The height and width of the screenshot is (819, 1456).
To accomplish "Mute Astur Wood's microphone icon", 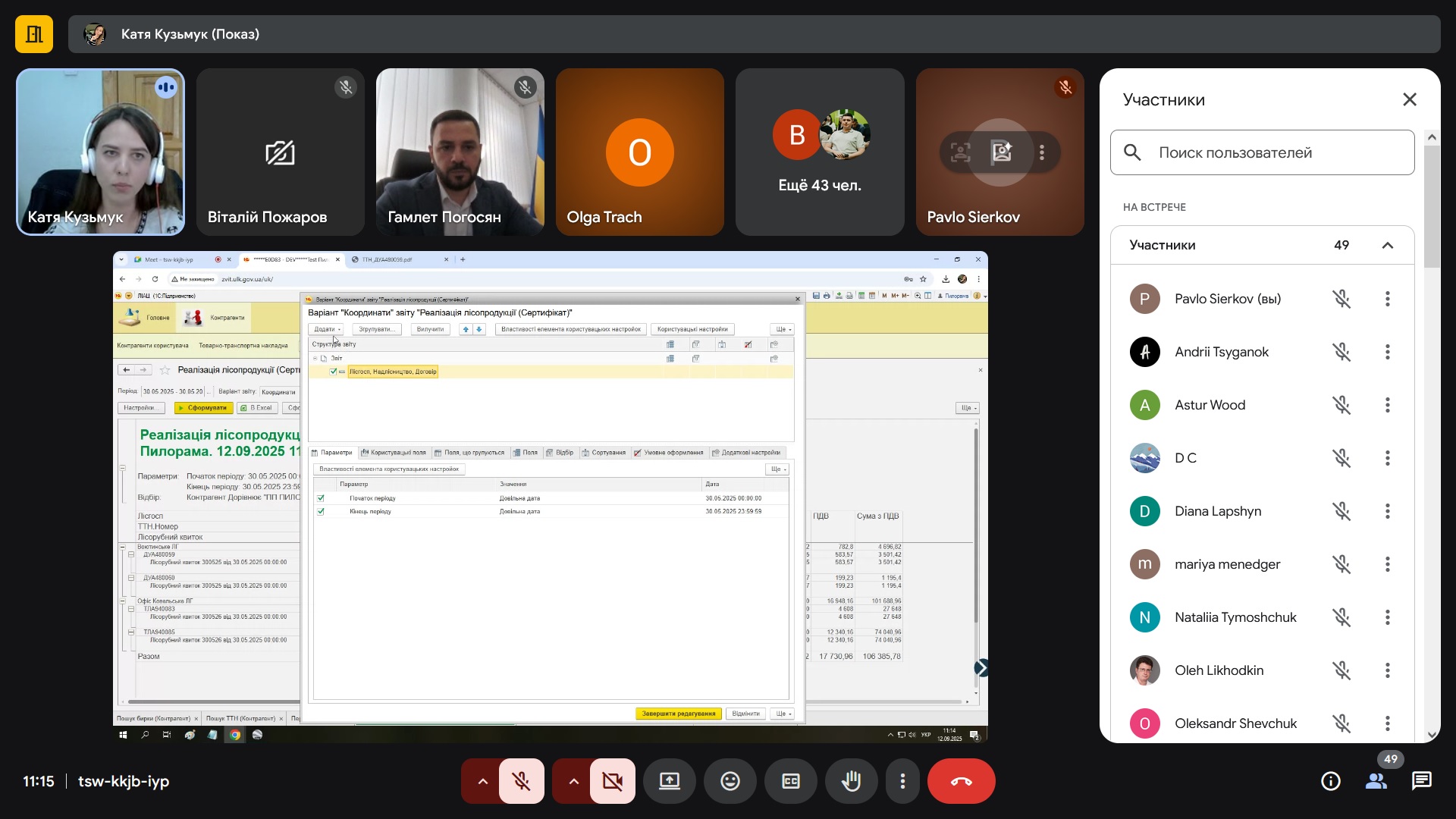I will coord(1341,405).
